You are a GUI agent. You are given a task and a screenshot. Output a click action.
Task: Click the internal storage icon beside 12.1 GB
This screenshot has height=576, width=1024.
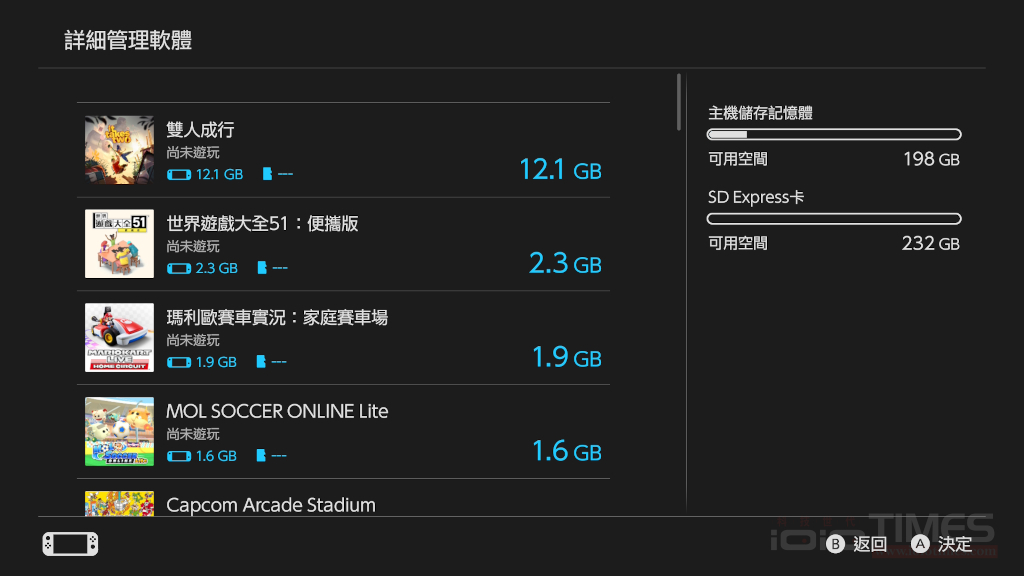[x=180, y=173]
